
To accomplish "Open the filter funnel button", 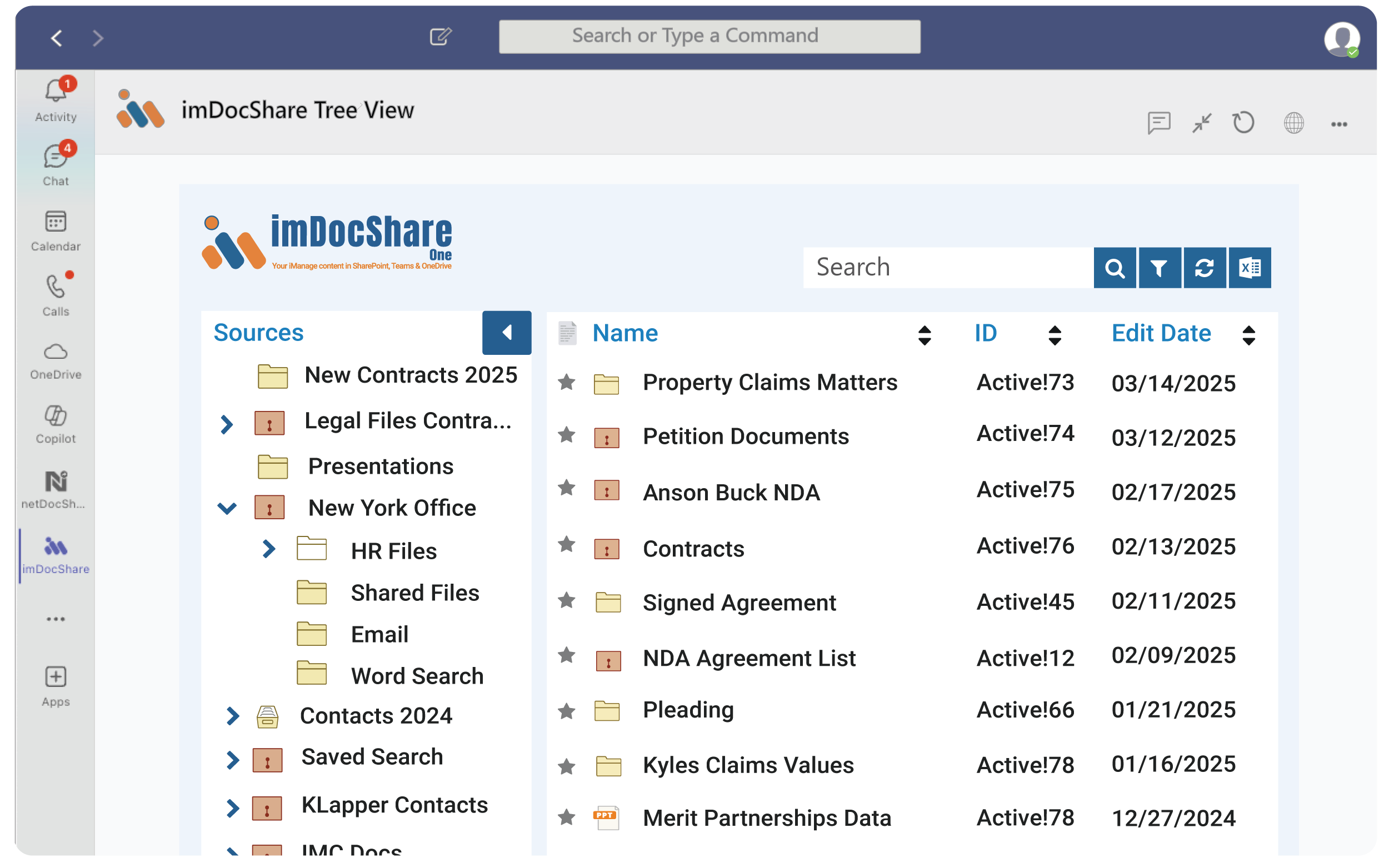I will pyautogui.click(x=1160, y=268).
